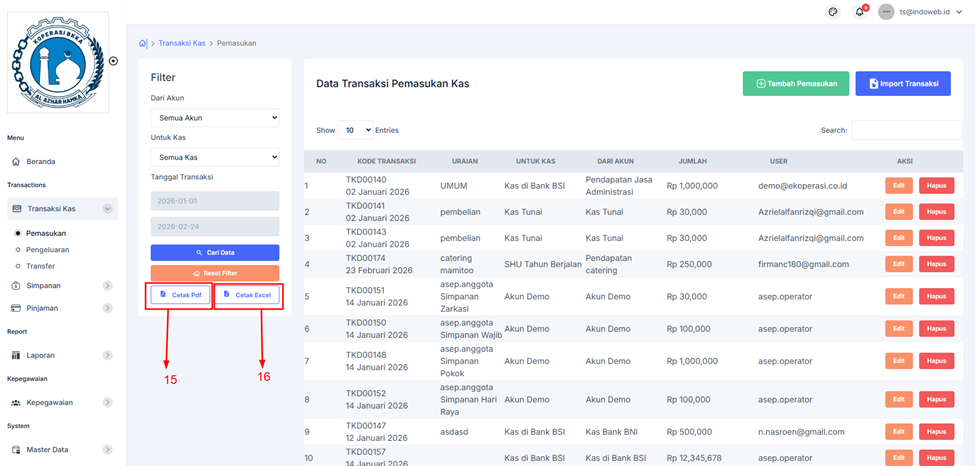Viewport: 975px width, 466px height.
Task: Click the sidebar collapse toggle beside logo
Action: click(113, 61)
